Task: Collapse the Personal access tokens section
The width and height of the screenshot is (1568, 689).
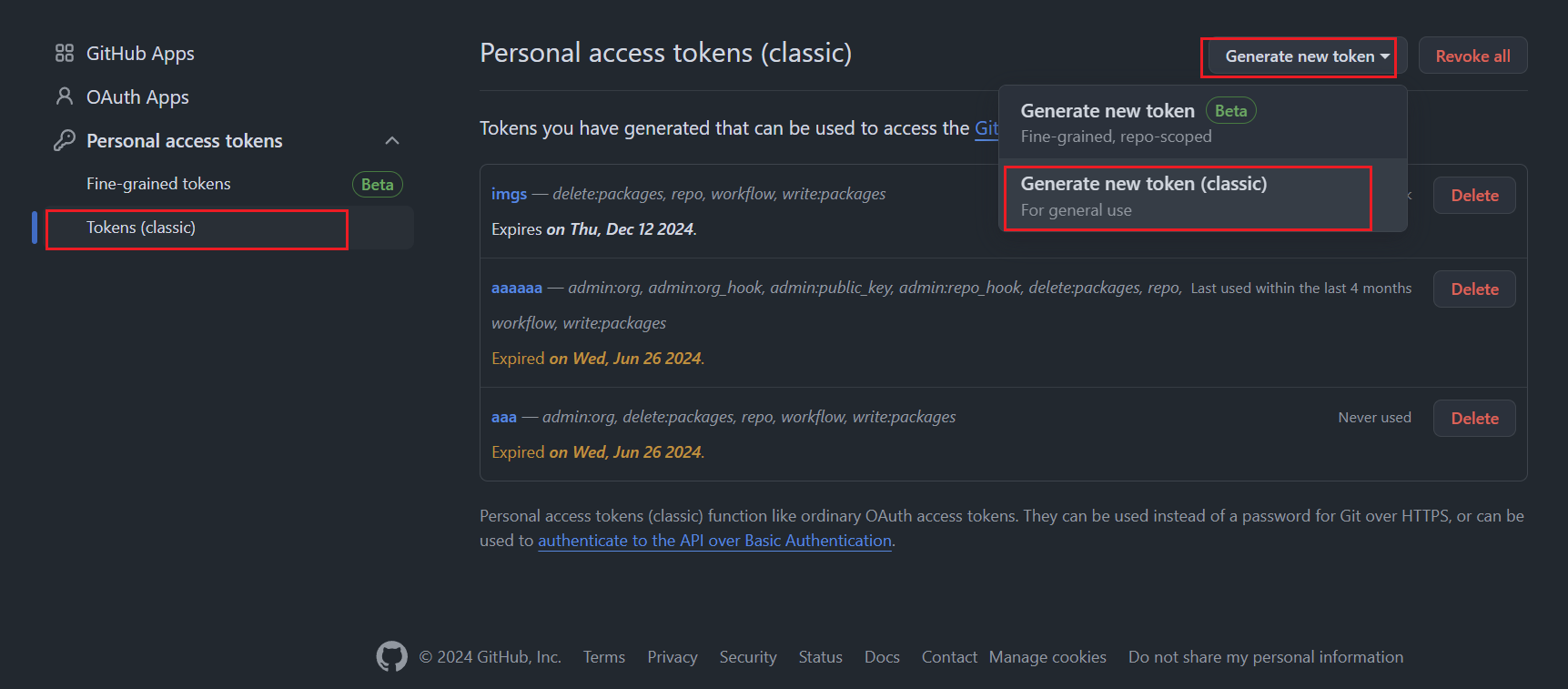Action: pos(392,141)
